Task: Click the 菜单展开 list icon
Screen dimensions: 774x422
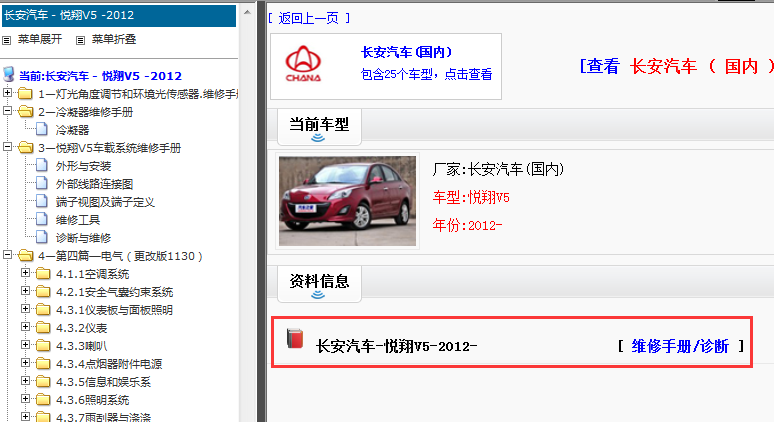Action: coord(6,40)
